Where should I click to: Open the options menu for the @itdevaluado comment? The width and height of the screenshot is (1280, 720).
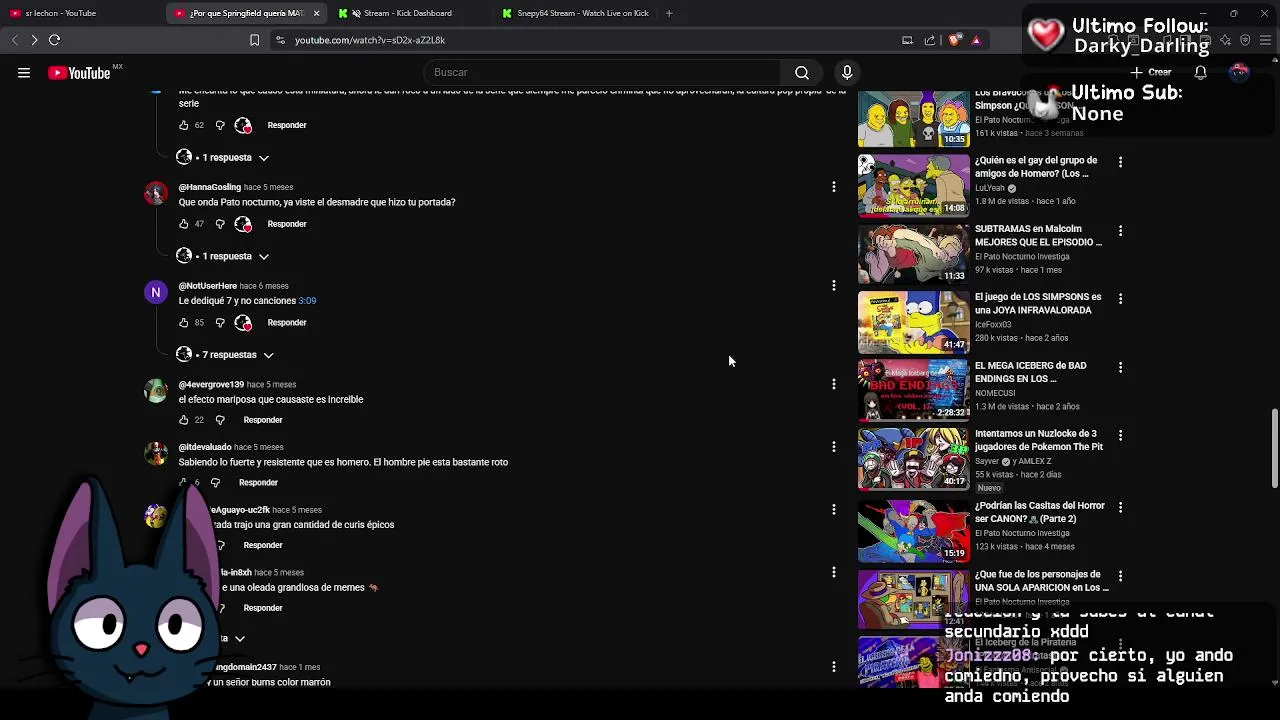pos(833,447)
